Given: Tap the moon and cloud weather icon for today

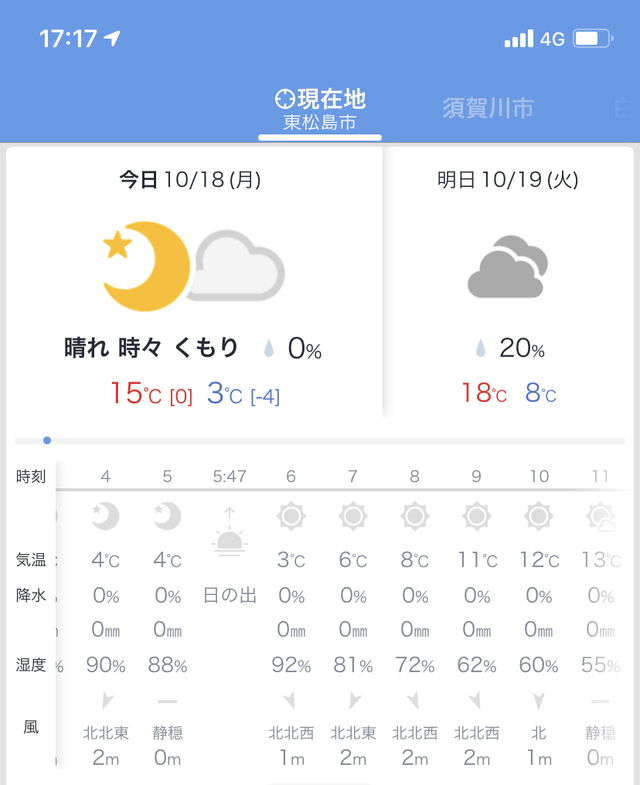Looking at the screenshot, I should pyautogui.click(x=194, y=266).
